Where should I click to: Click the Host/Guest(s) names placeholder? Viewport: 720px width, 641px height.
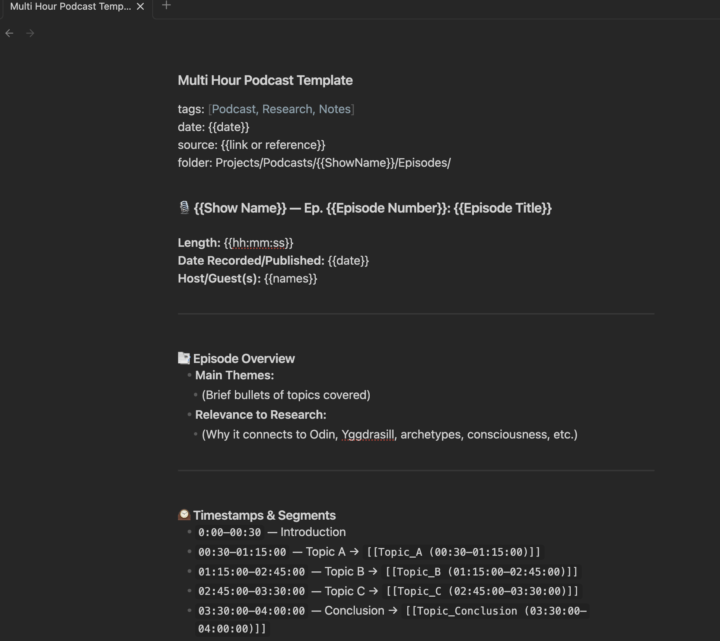pyautogui.click(x=290, y=278)
